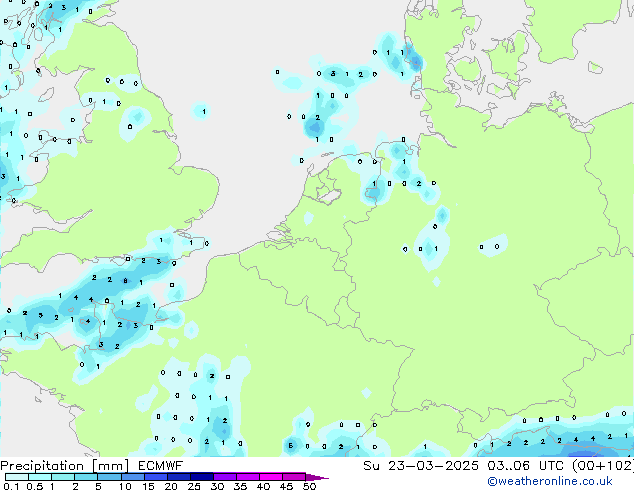The image size is (634, 490).
Task: Click the "(00+102)" forecast offset text
Action: tap(603, 466)
